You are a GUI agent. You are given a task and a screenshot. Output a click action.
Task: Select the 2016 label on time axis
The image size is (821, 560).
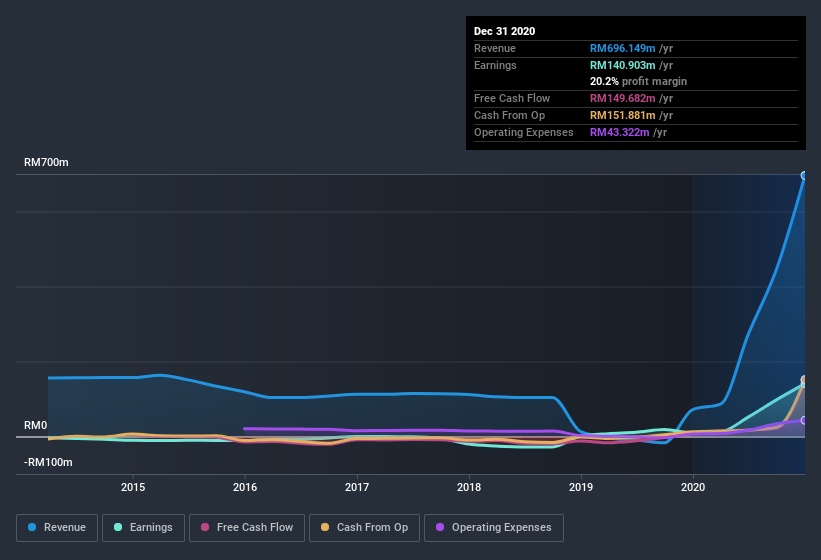(x=245, y=487)
